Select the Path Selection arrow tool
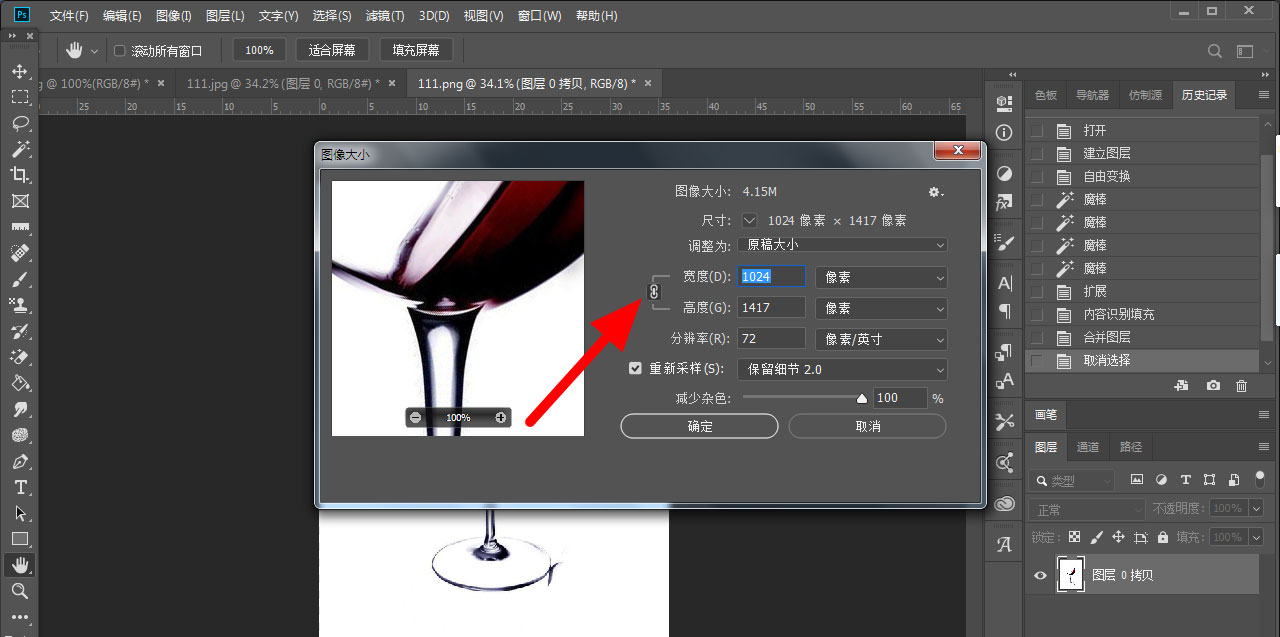The width and height of the screenshot is (1280, 637). 20,513
